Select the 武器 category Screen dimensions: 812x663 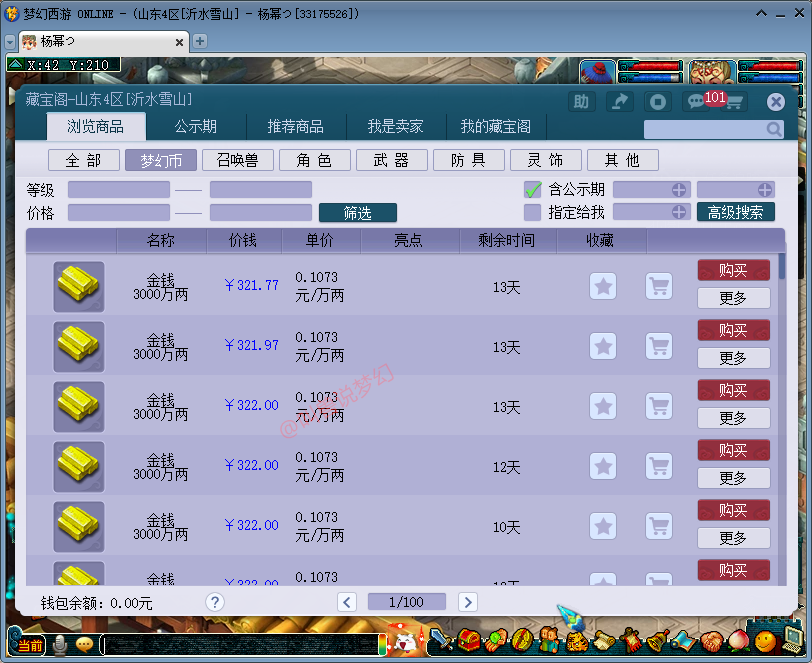tap(392, 160)
